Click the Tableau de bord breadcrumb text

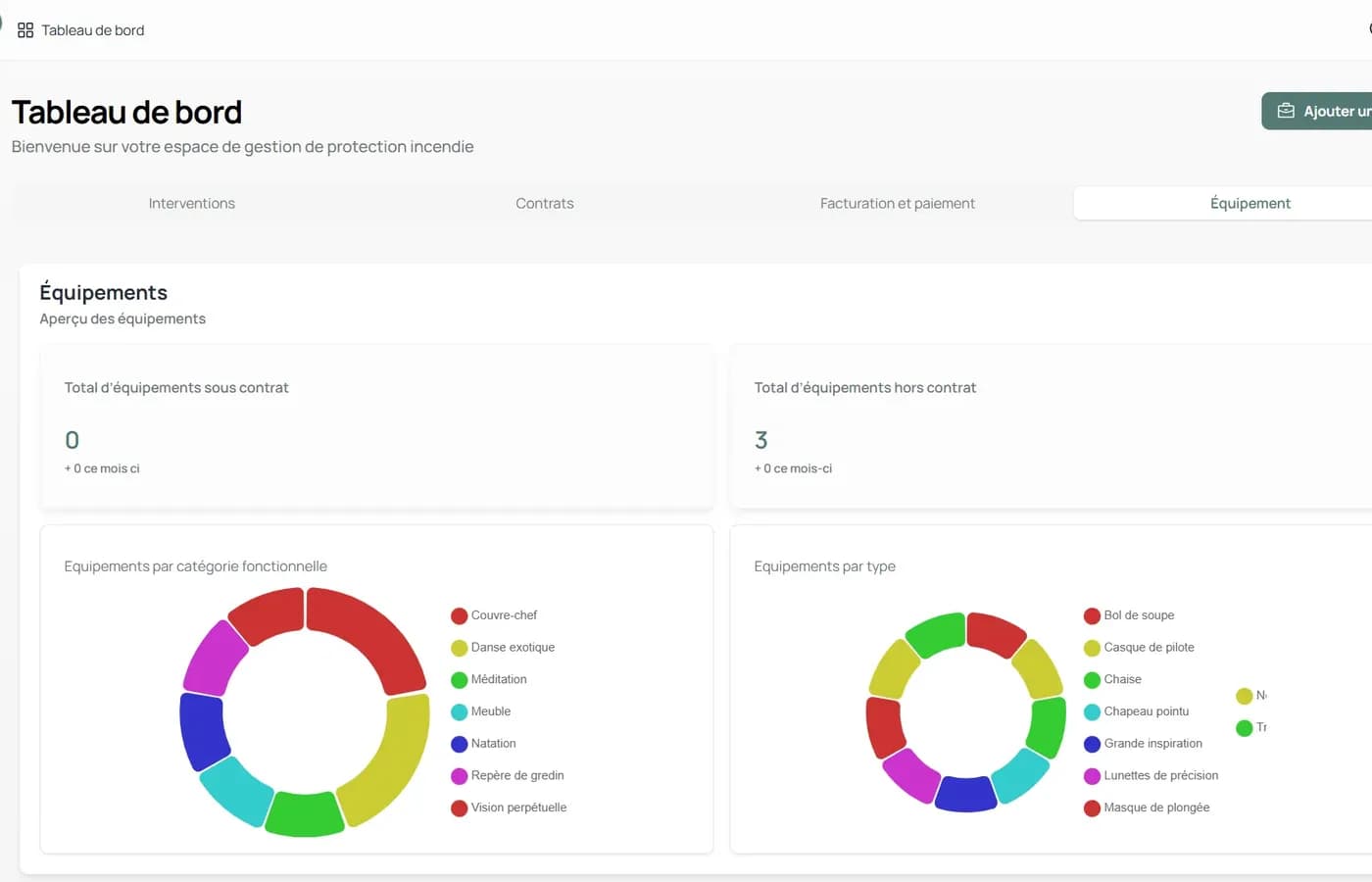93,30
